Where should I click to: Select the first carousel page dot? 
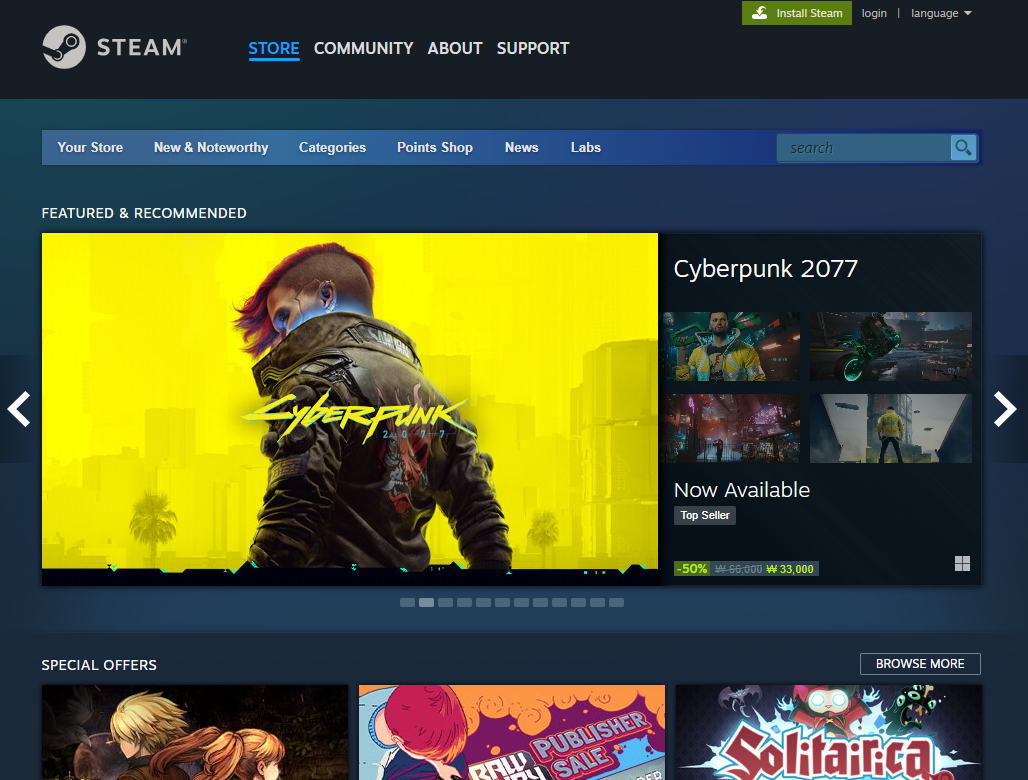tap(407, 603)
